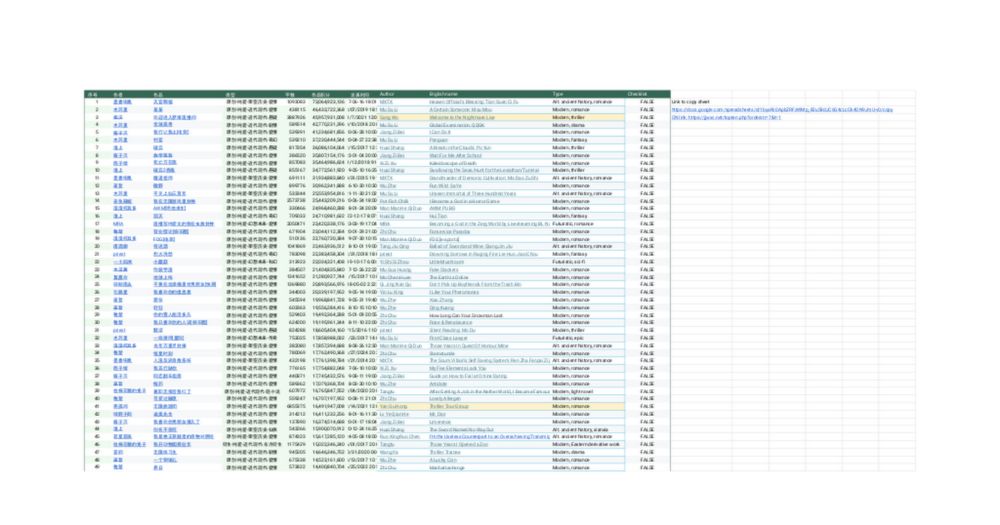Viewport: 1000px width, 525px height.
Task: Open the highlighted 'Thriller Tour Group' link
Action: pyautogui.click(x=449, y=406)
